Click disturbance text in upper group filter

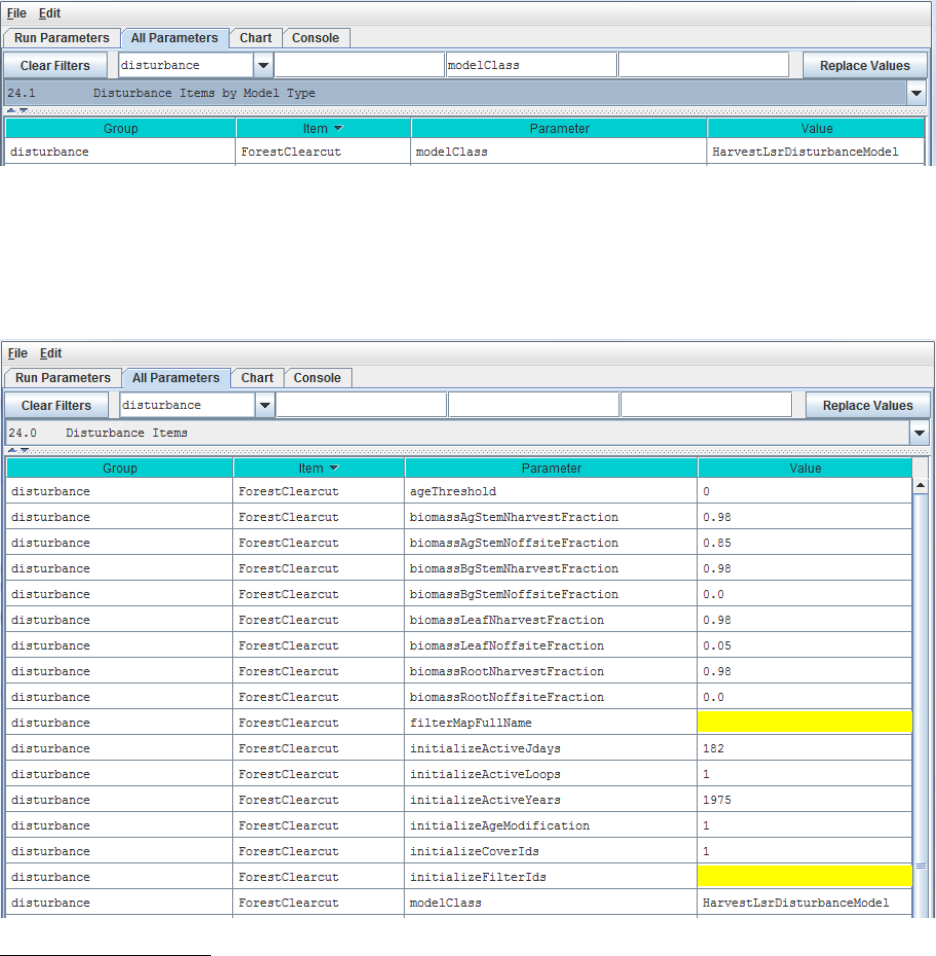160,65
